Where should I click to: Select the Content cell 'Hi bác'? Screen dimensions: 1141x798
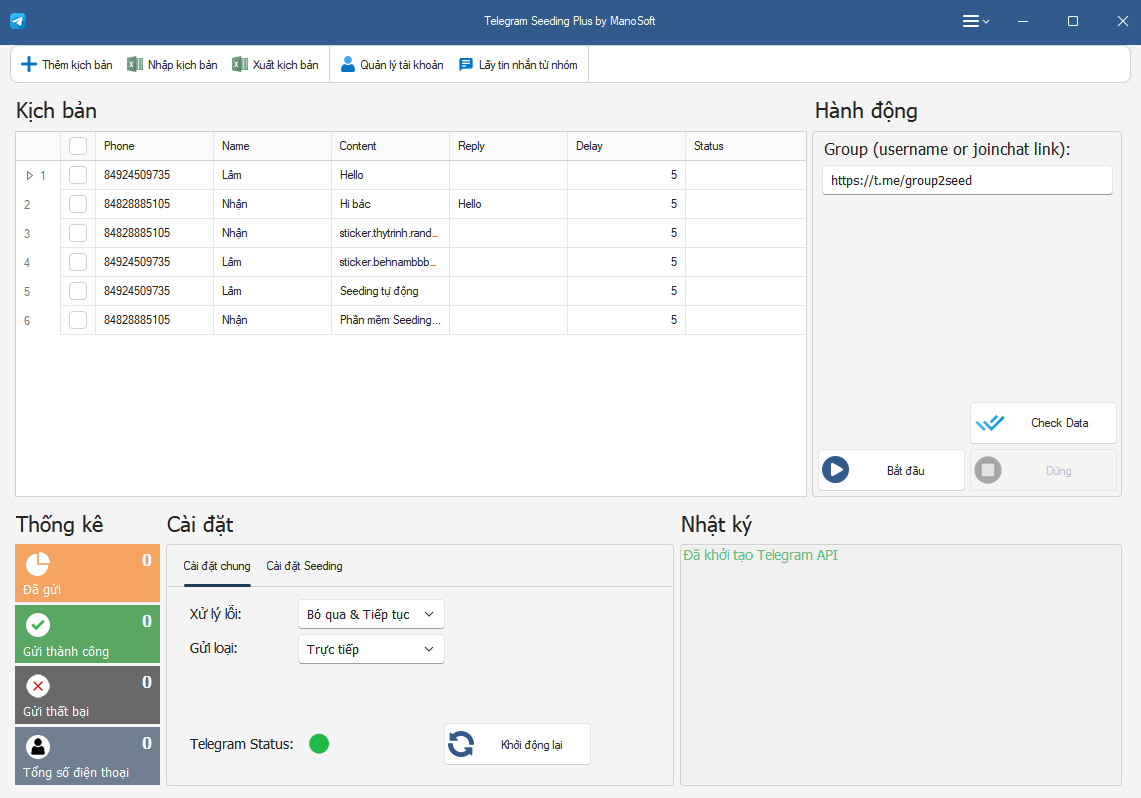390,204
